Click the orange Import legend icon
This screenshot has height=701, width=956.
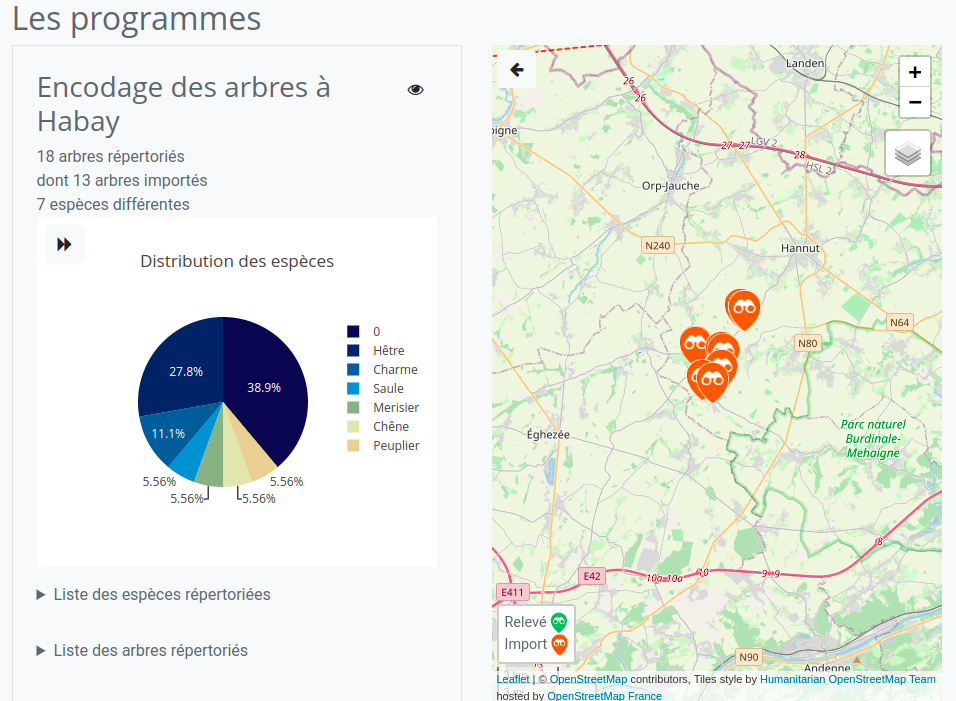tap(559, 644)
